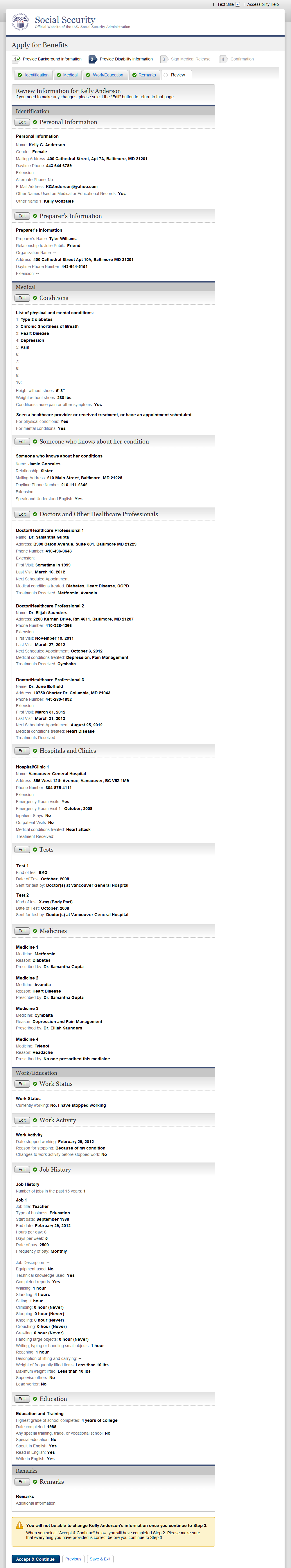Edit the Preparer's Information section
The image size is (291, 1568).
pyautogui.click(x=22, y=216)
